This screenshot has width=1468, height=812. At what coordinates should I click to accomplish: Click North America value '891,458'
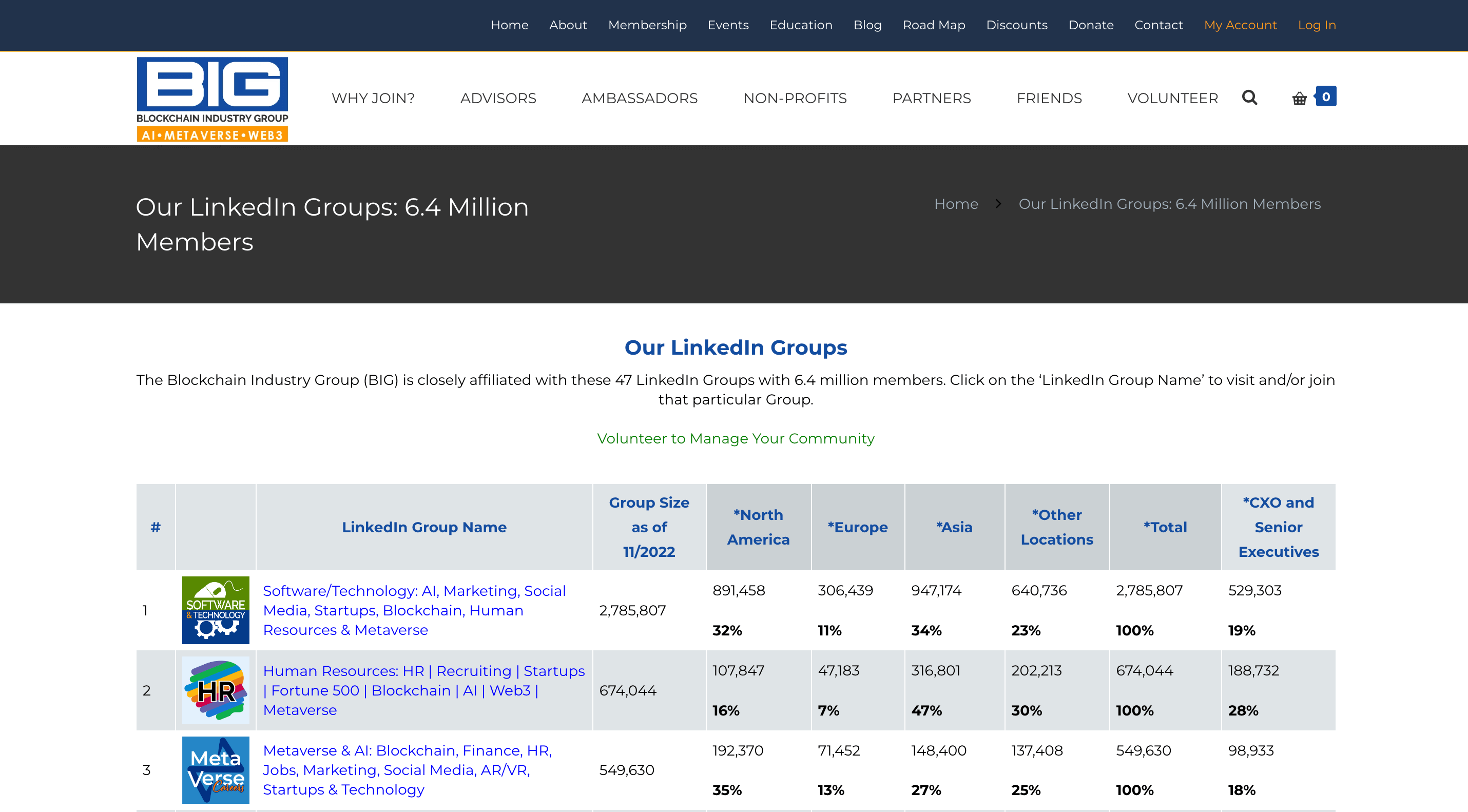click(739, 590)
